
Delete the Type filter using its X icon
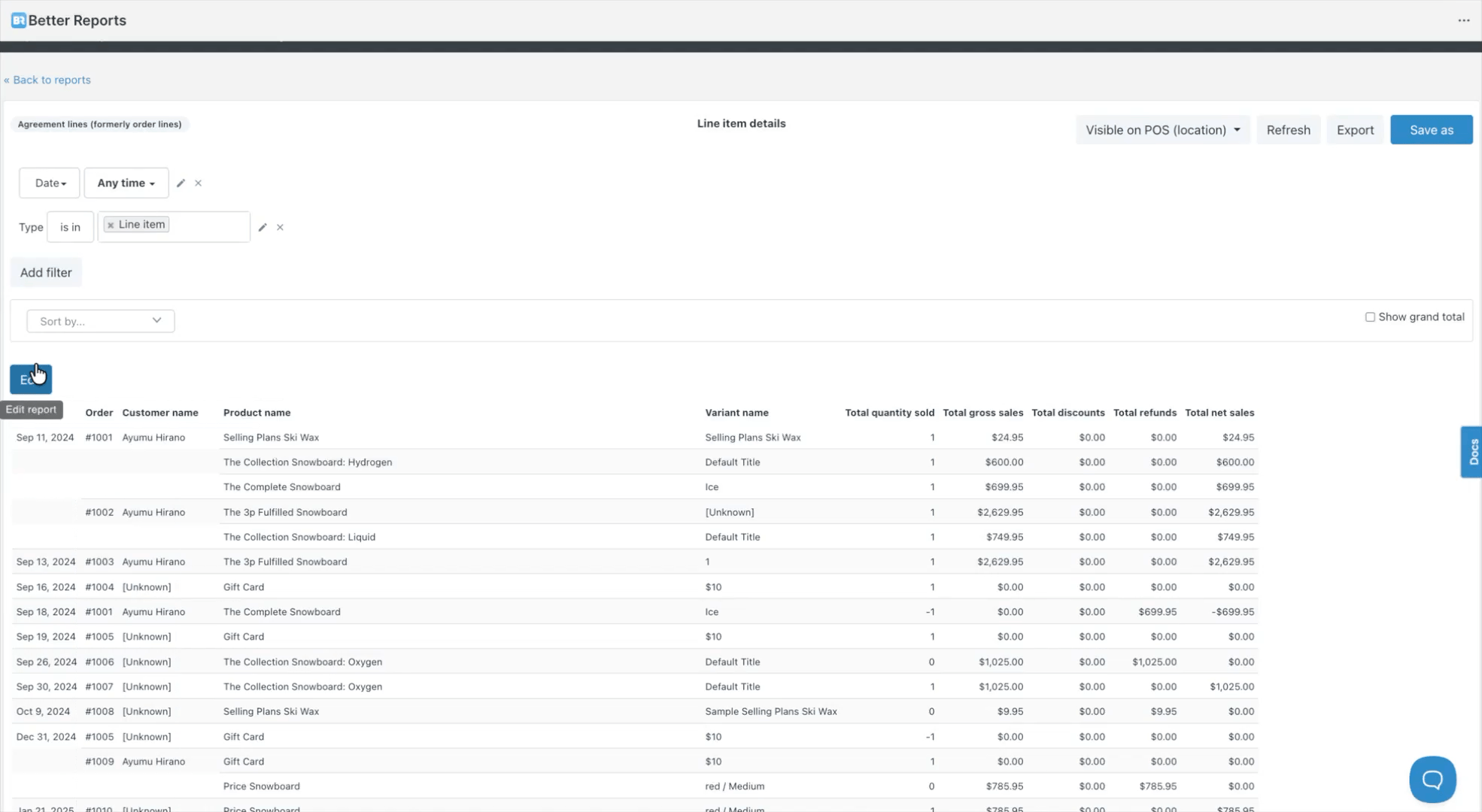[280, 227]
